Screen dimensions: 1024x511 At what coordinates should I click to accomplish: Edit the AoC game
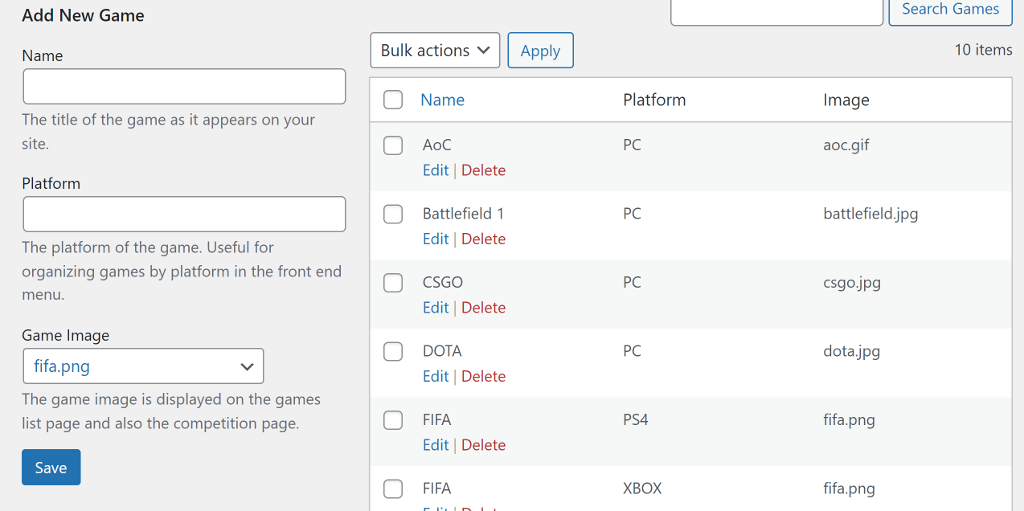coord(436,171)
